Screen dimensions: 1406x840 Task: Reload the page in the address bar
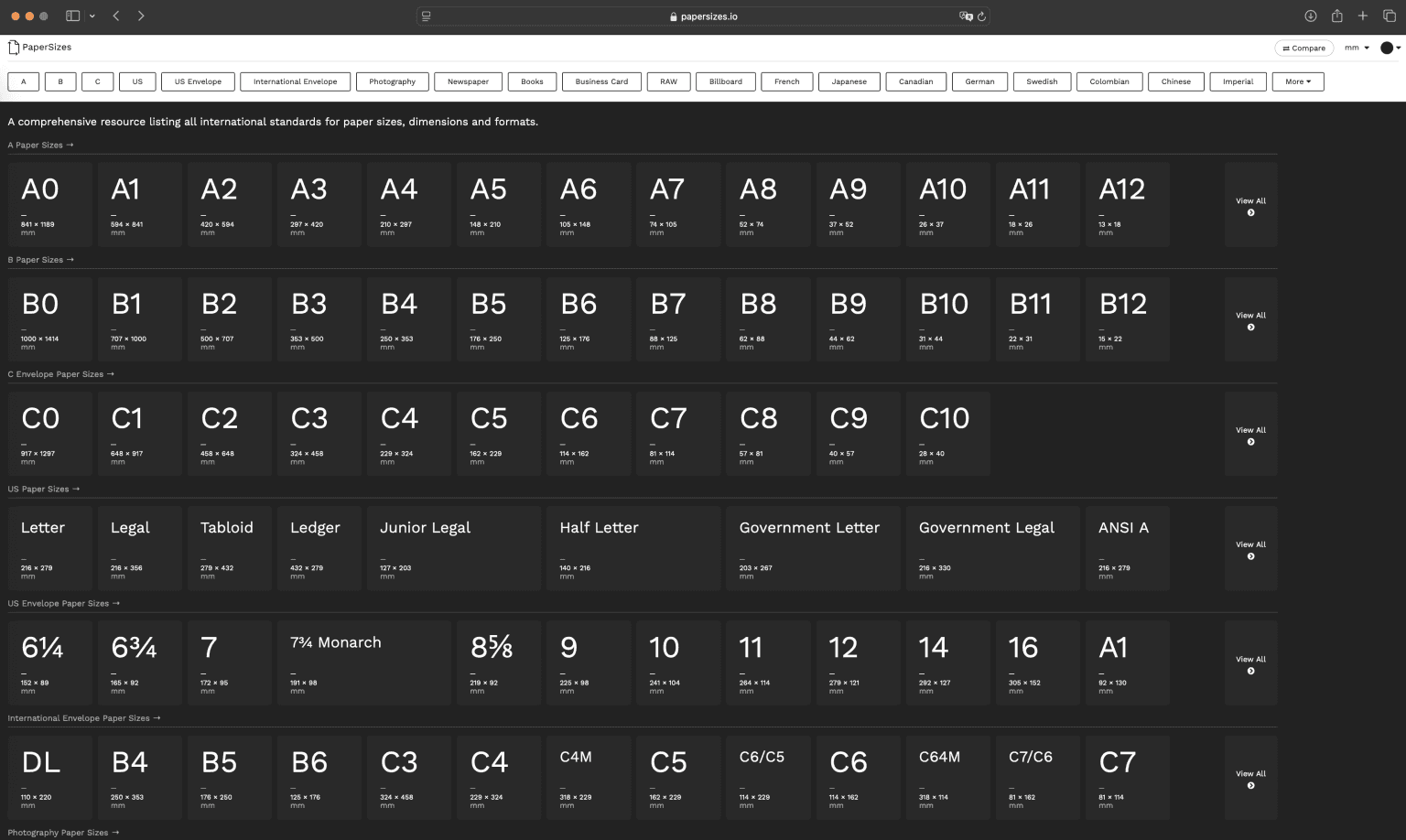pos(981,16)
